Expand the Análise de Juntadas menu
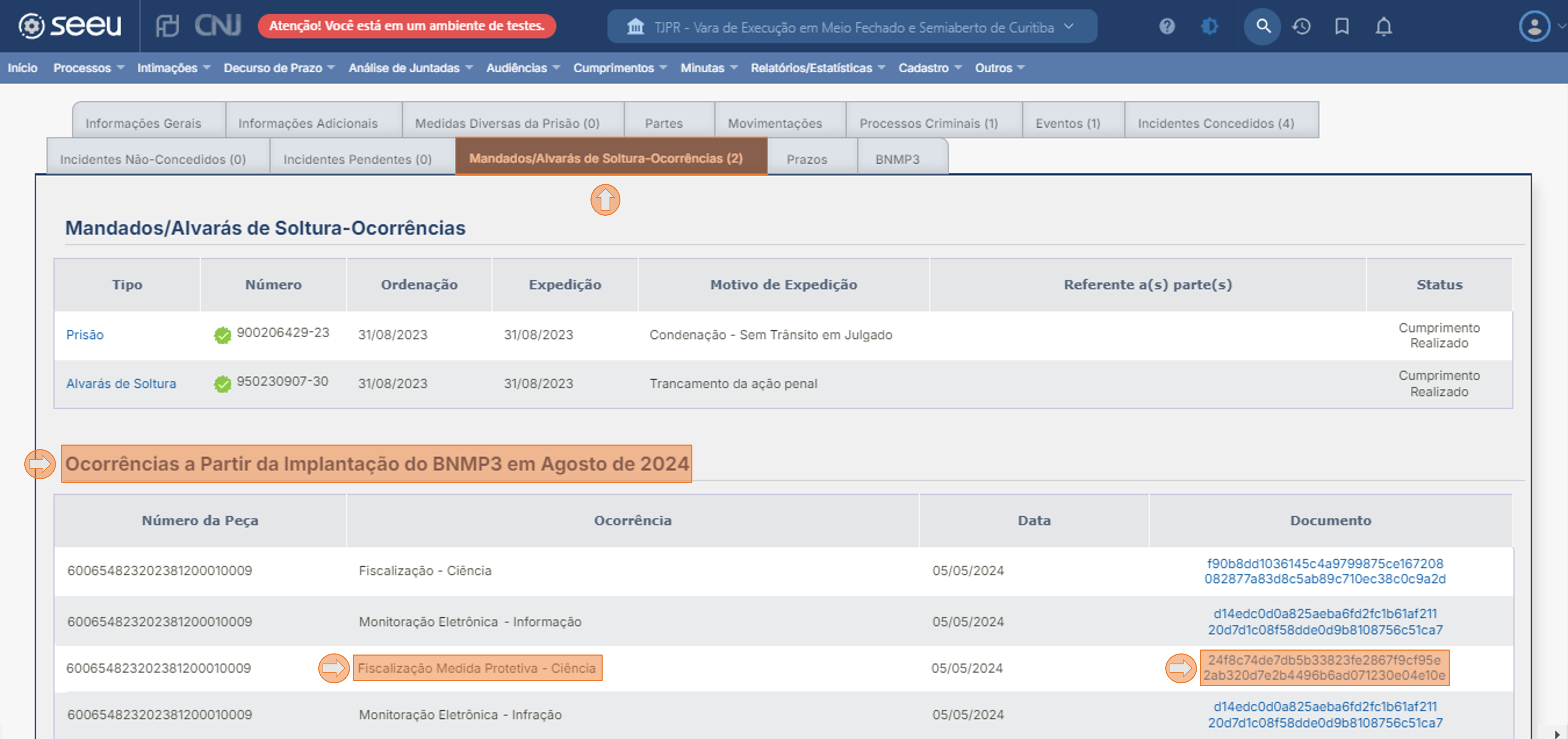 [410, 68]
